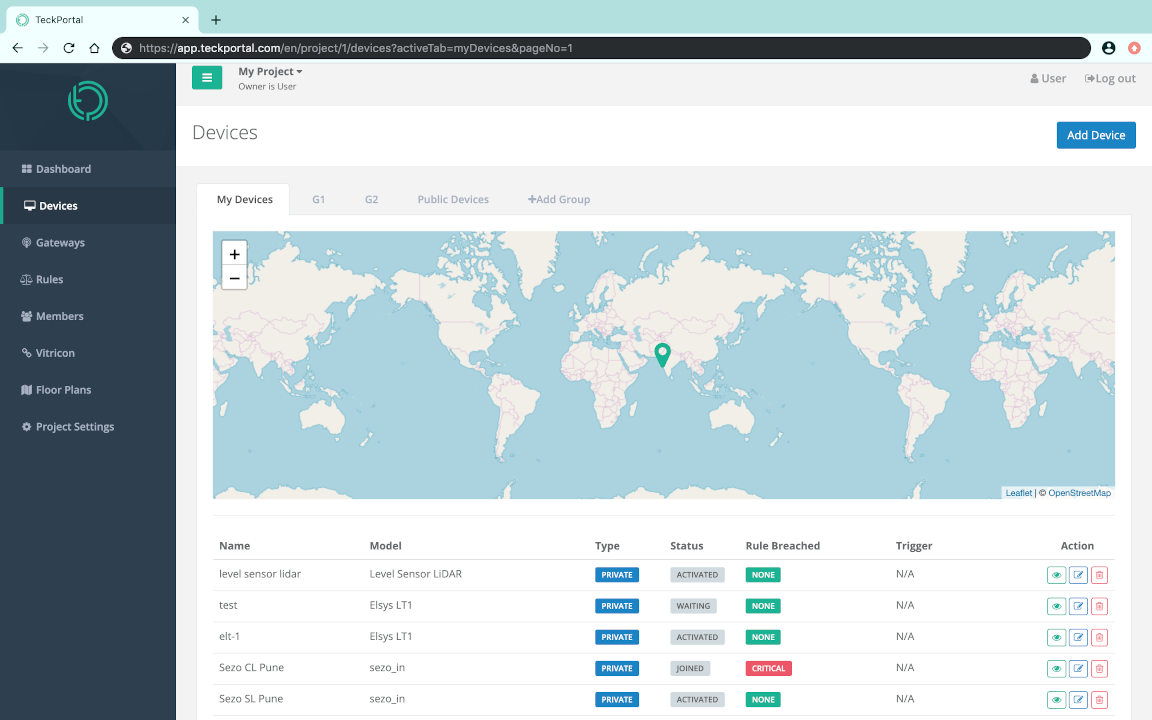View the test device details

(x=1056, y=606)
